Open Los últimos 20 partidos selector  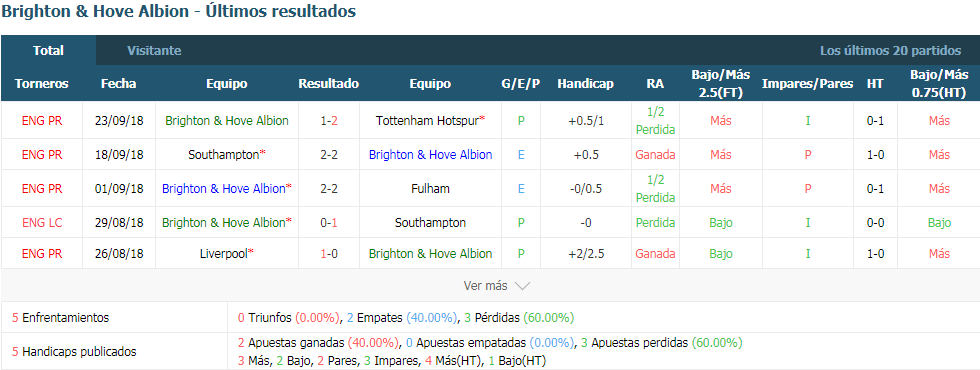(890, 51)
